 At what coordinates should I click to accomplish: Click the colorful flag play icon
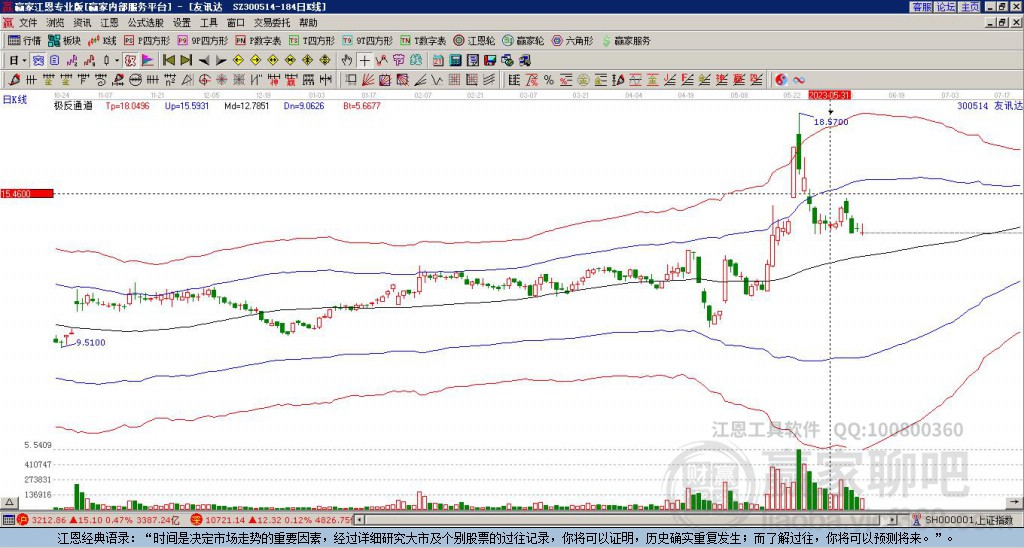pos(148,61)
